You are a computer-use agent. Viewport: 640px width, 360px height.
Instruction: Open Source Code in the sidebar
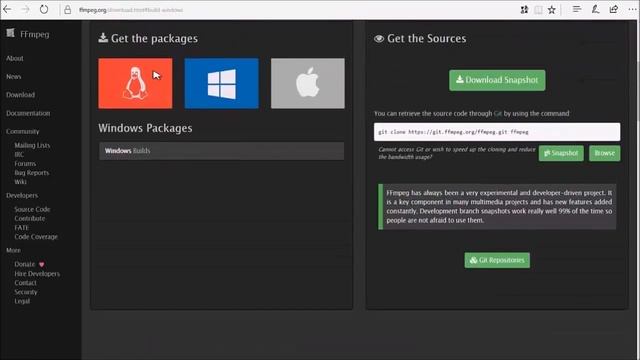coord(32,209)
